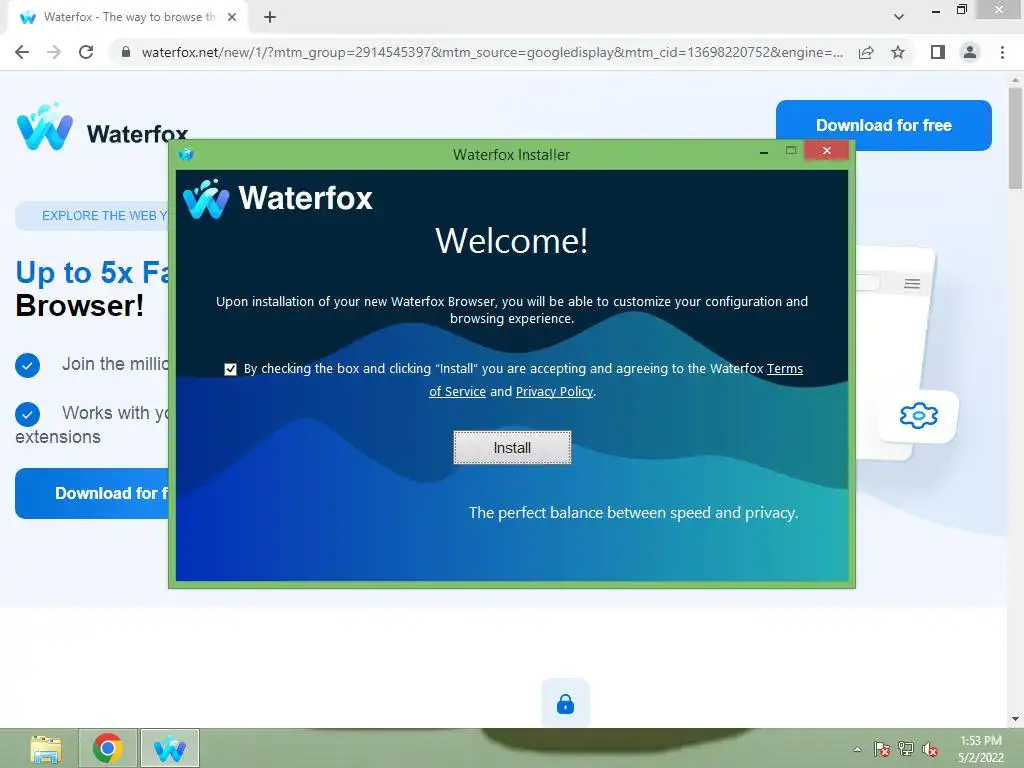Click the waterfox.net URL in address bar
The width and height of the screenshot is (1024, 768).
coord(492,52)
